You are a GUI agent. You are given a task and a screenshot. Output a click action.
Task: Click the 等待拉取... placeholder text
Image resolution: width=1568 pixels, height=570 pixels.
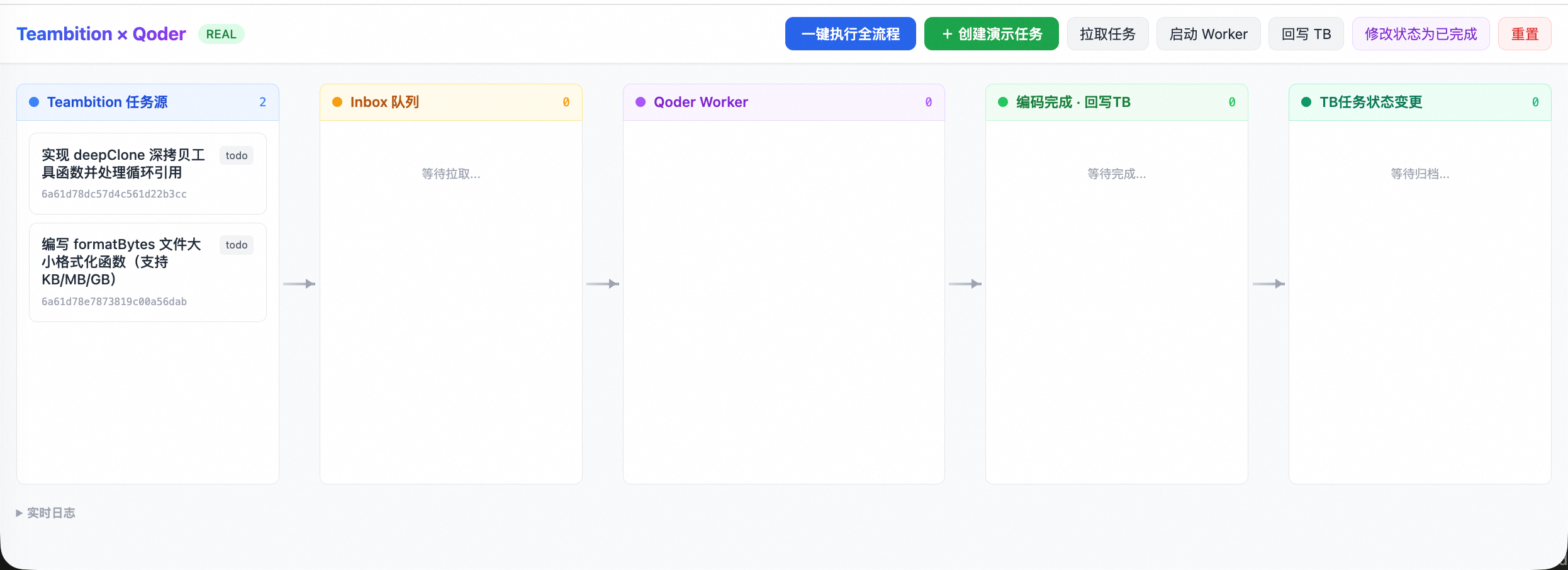(451, 174)
